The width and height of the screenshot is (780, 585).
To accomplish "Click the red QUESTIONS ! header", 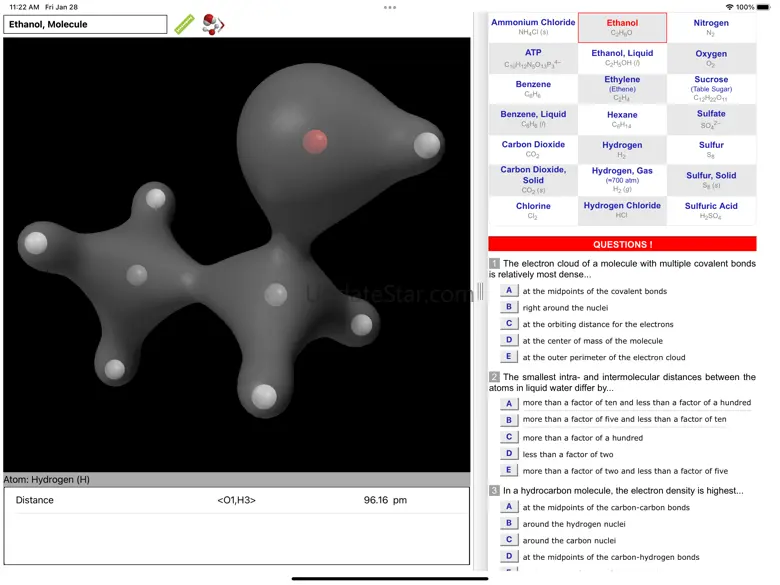I will tap(622, 244).
